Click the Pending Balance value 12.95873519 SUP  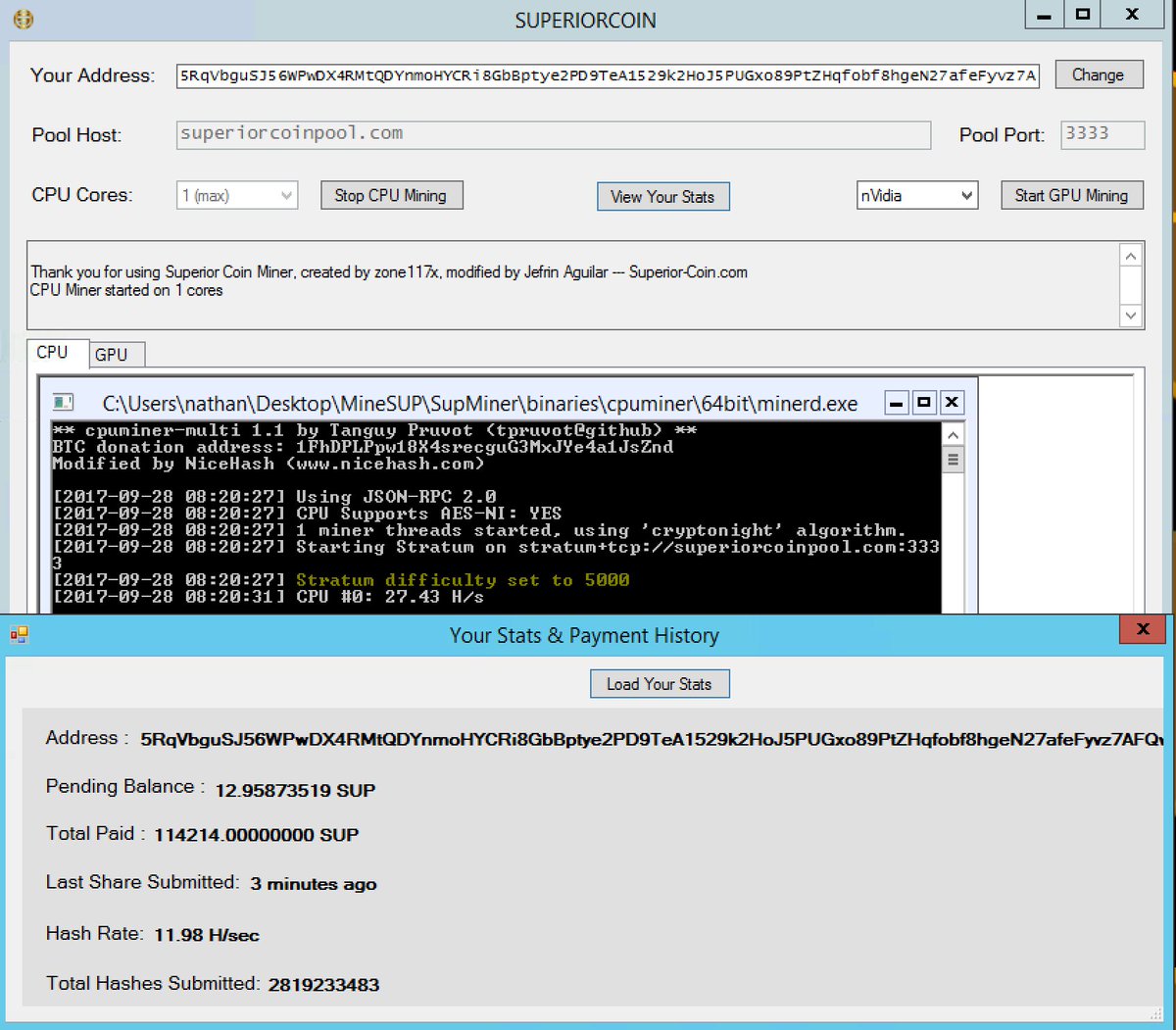295,790
